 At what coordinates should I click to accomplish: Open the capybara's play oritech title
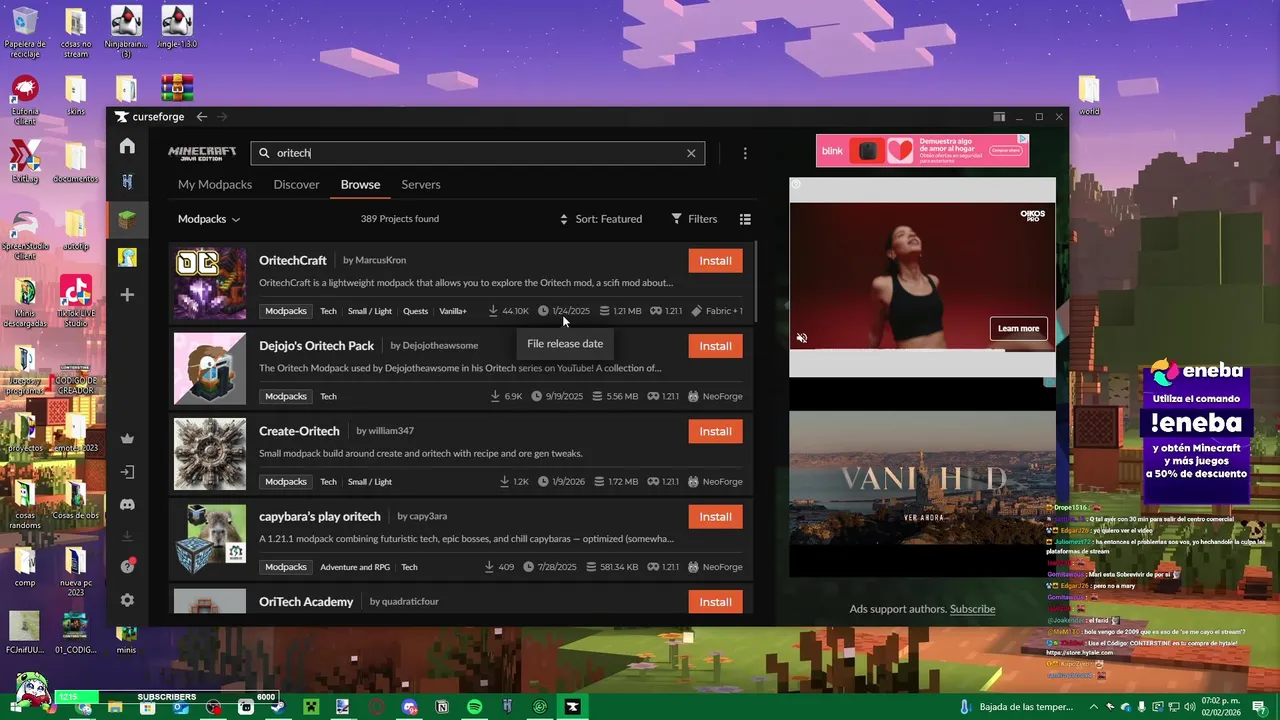pos(320,517)
